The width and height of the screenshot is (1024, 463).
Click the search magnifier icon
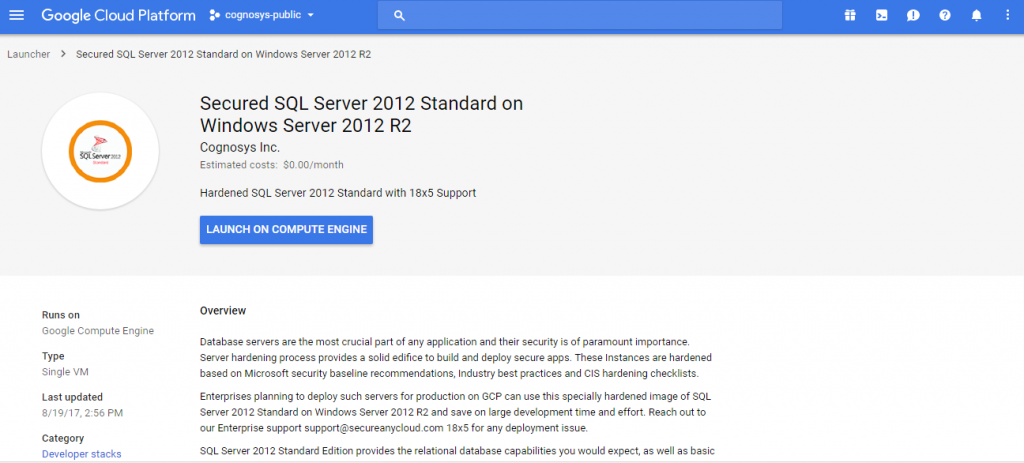[x=399, y=15]
